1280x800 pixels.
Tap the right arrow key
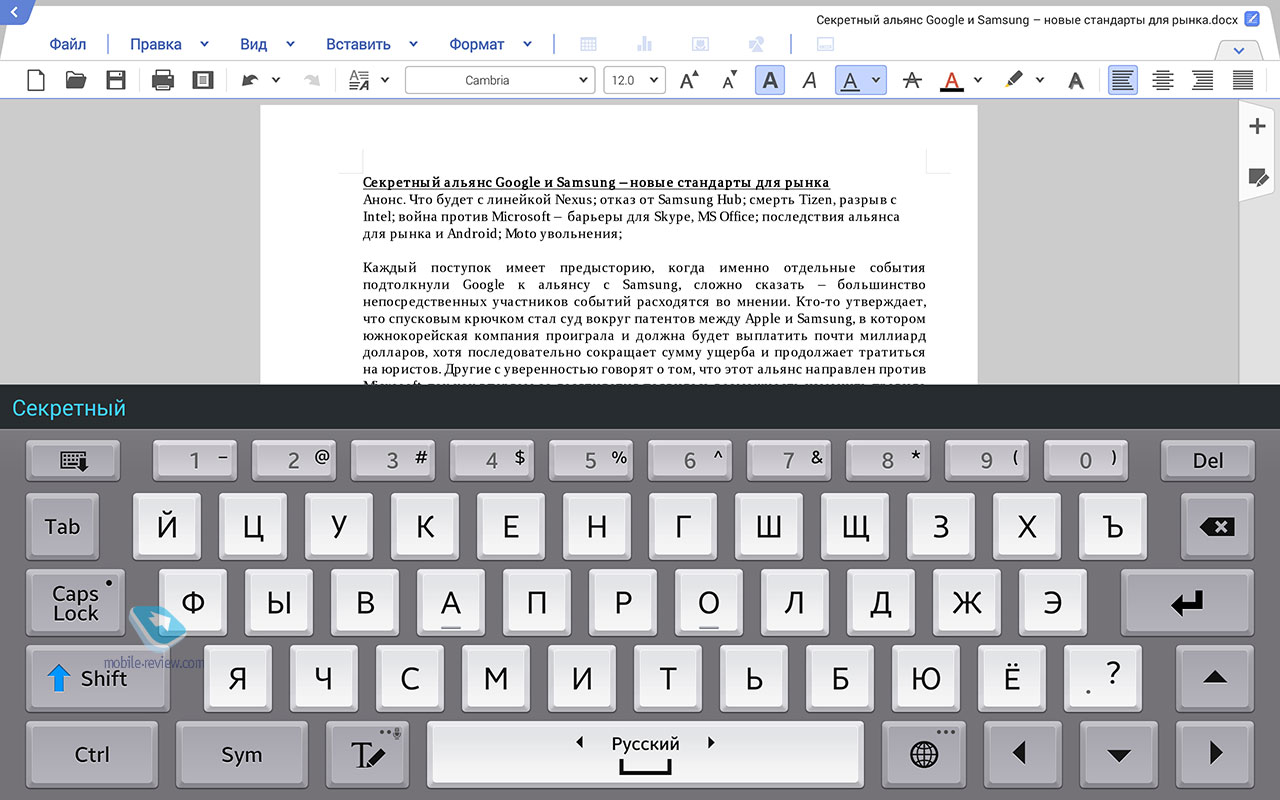[1216, 755]
